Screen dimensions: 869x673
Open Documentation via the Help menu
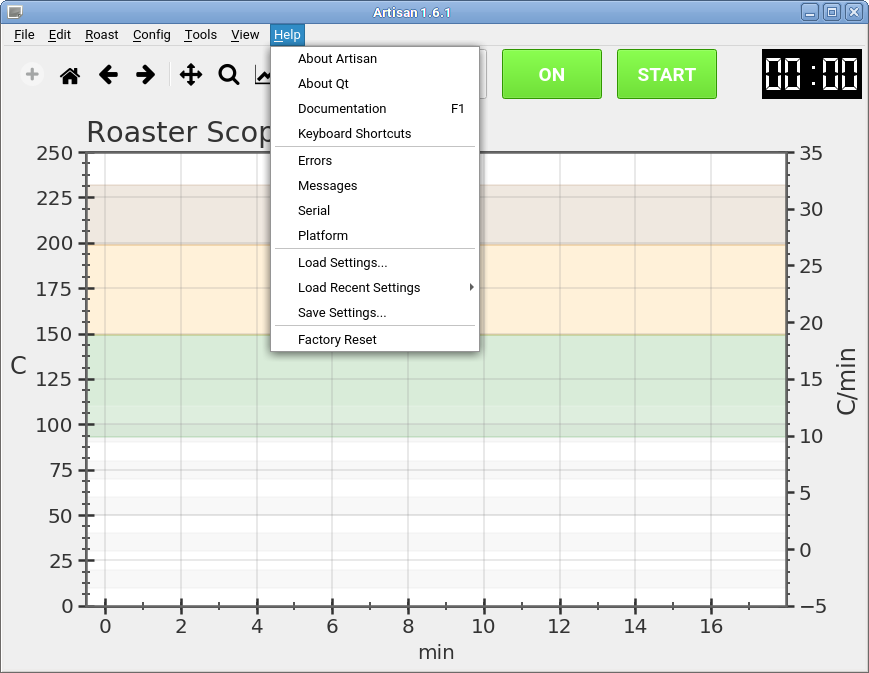(x=342, y=108)
